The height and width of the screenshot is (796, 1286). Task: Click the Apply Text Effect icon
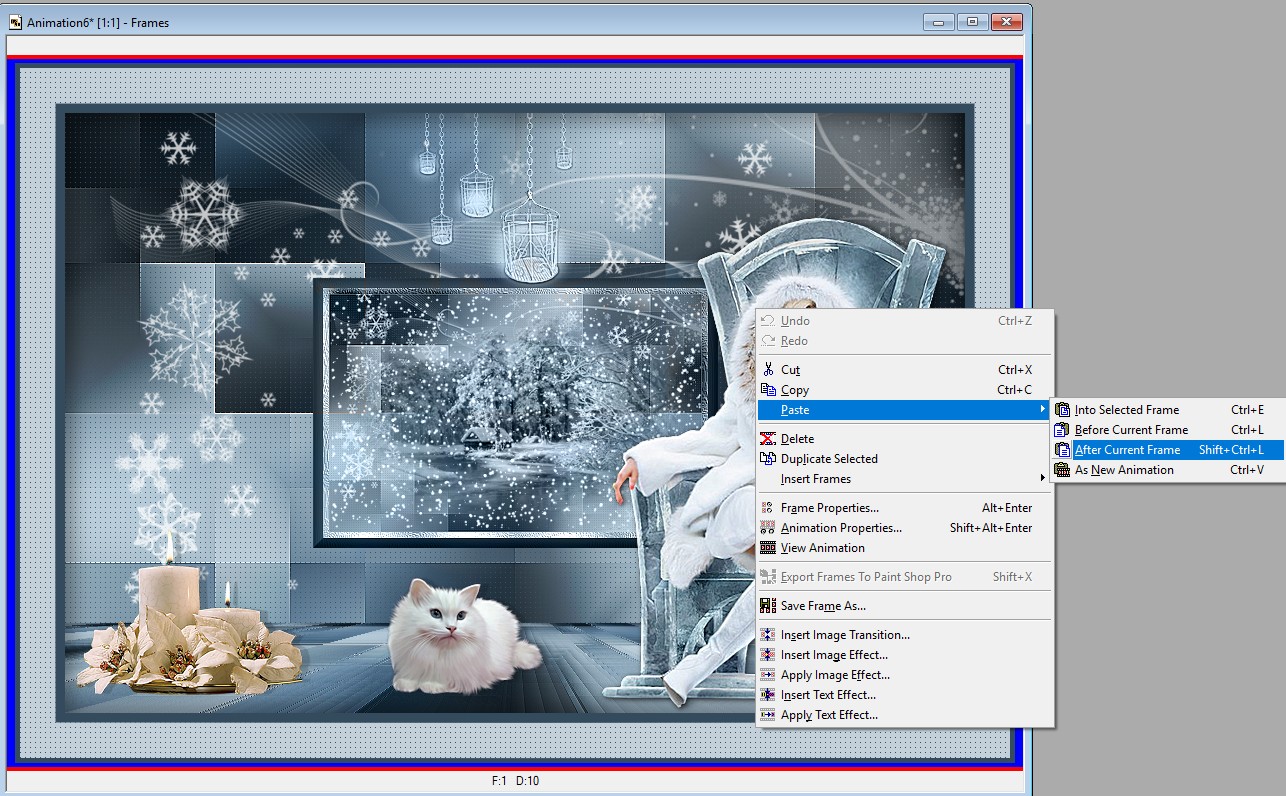768,715
